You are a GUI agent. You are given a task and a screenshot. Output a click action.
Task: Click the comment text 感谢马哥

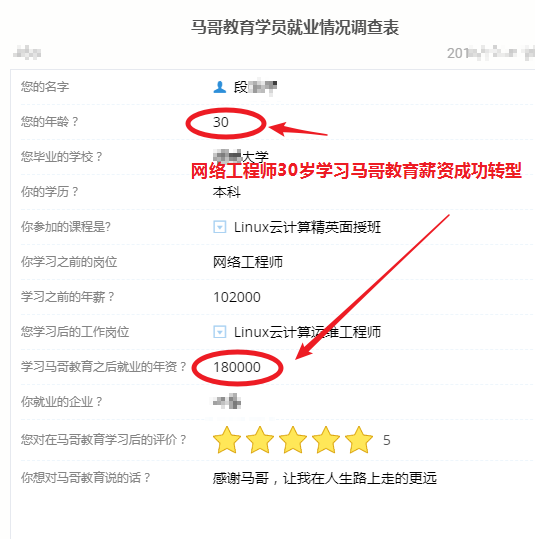click(x=241, y=478)
